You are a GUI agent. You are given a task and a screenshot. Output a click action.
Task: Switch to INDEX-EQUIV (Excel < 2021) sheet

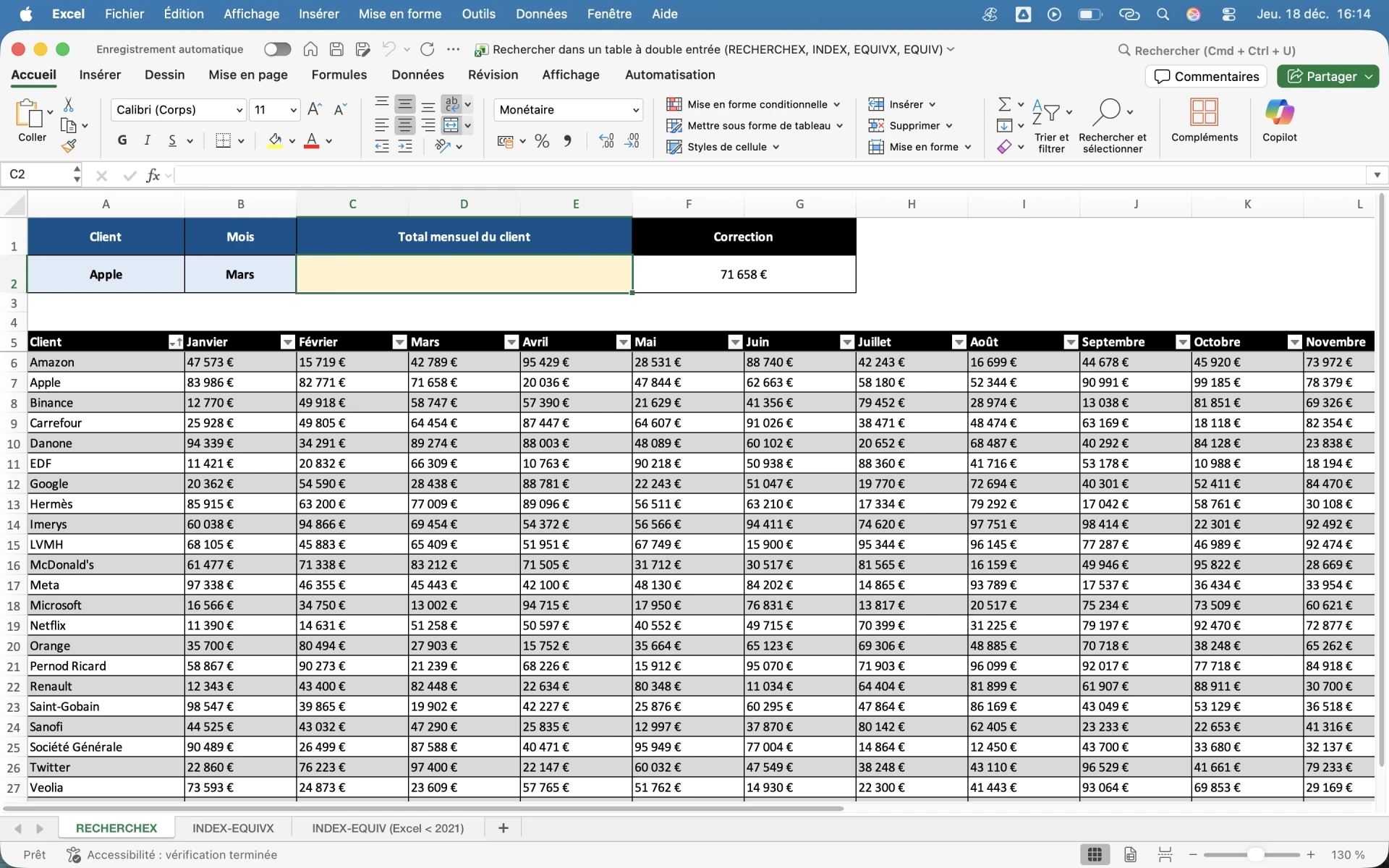388,828
